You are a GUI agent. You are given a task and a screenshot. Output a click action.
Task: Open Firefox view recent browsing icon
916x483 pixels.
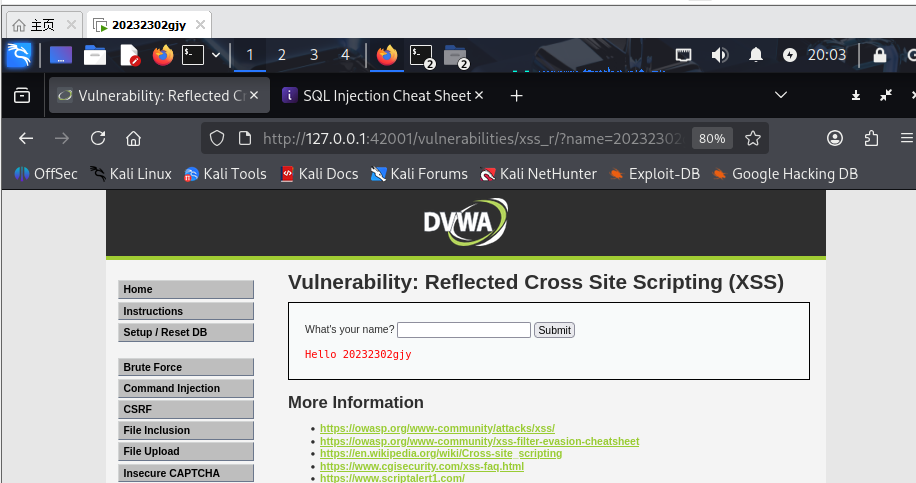(x=22, y=95)
